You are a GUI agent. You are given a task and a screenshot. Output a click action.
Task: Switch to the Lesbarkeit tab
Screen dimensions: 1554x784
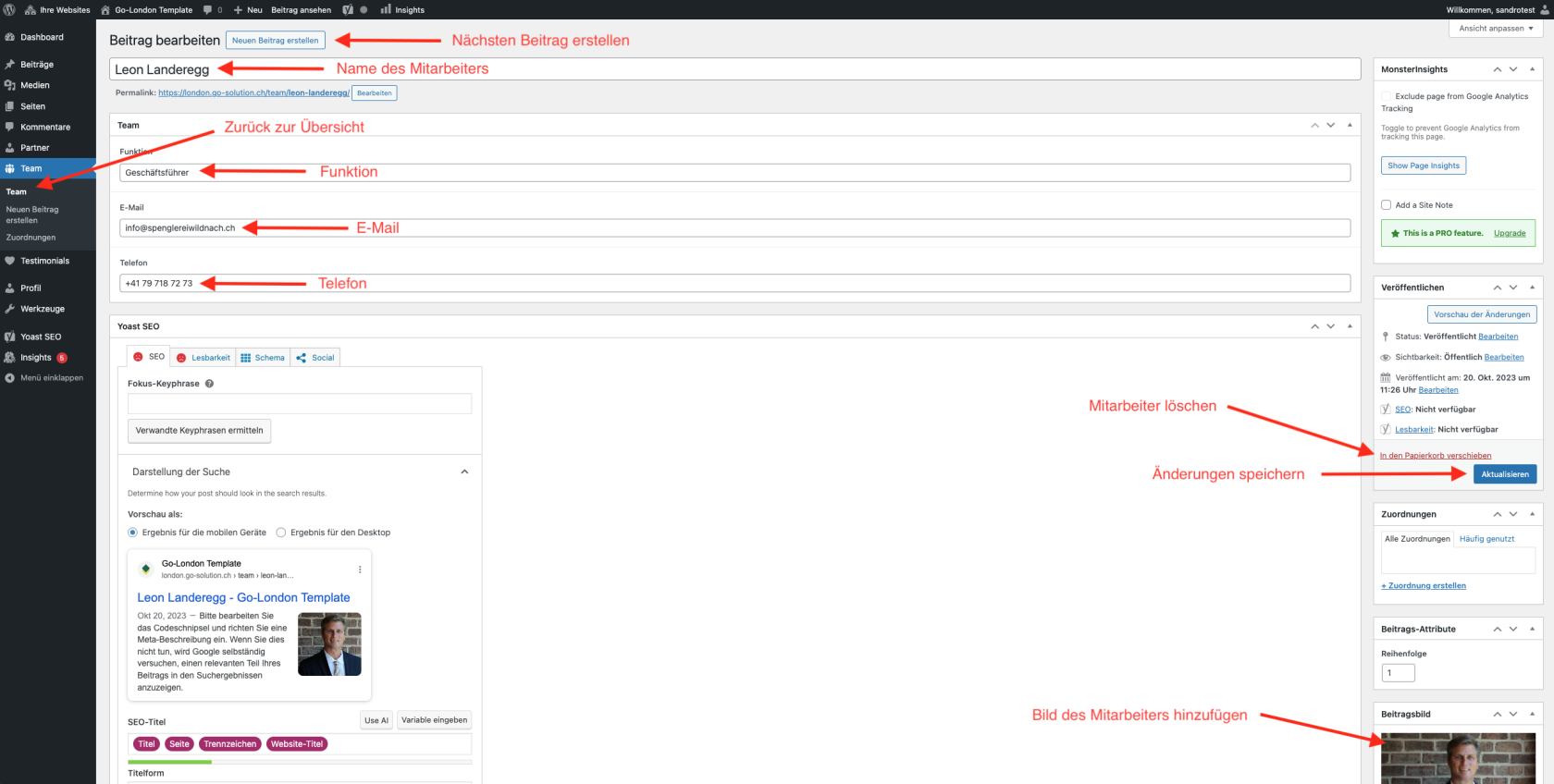pyautogui.click(x=203, y=358)
